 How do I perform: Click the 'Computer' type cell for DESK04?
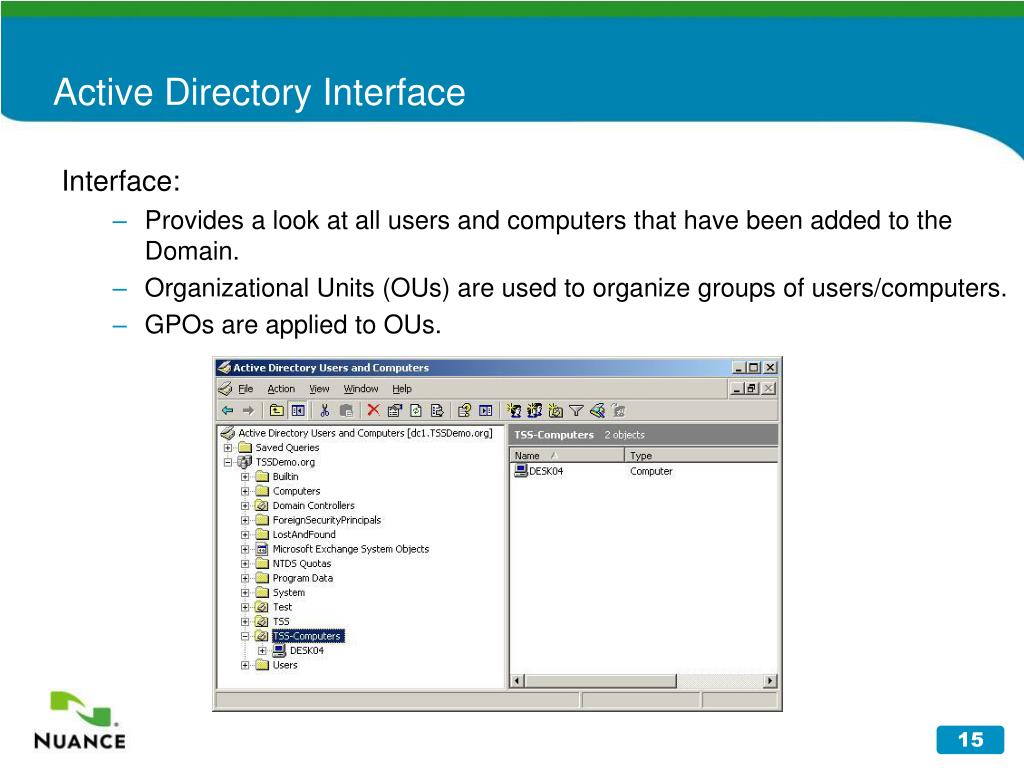[x=651, y=471]
